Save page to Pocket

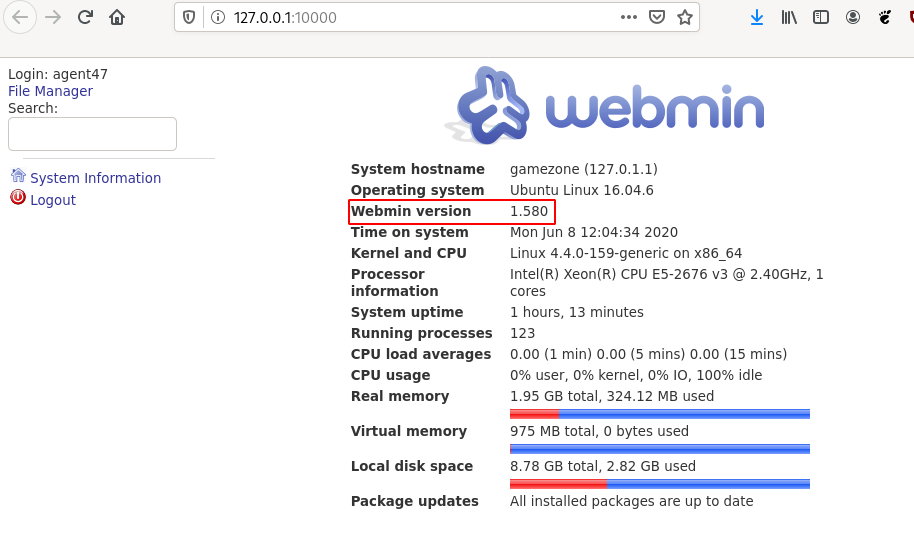(657, 17)
